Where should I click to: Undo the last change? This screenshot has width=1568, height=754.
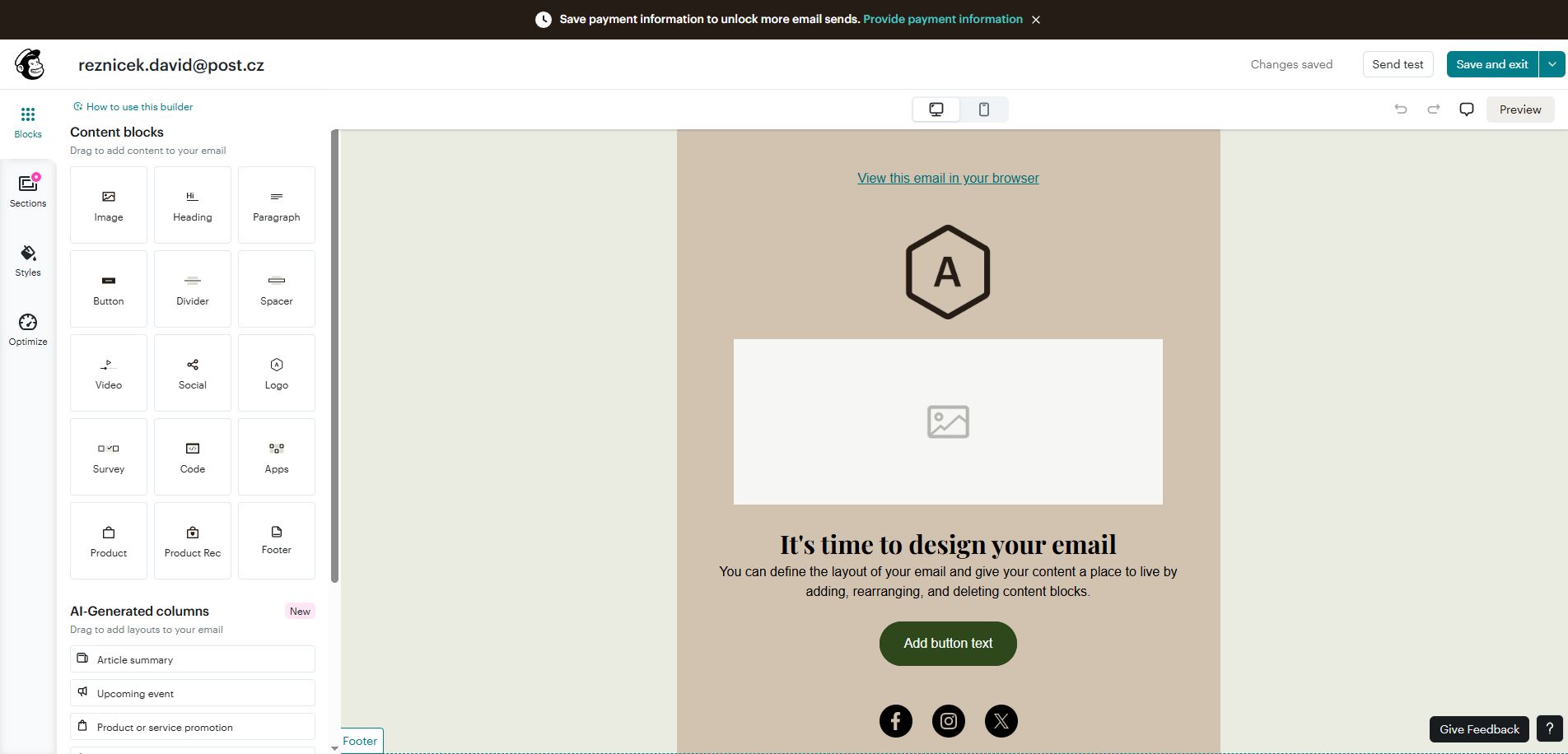pos(1401,109)
